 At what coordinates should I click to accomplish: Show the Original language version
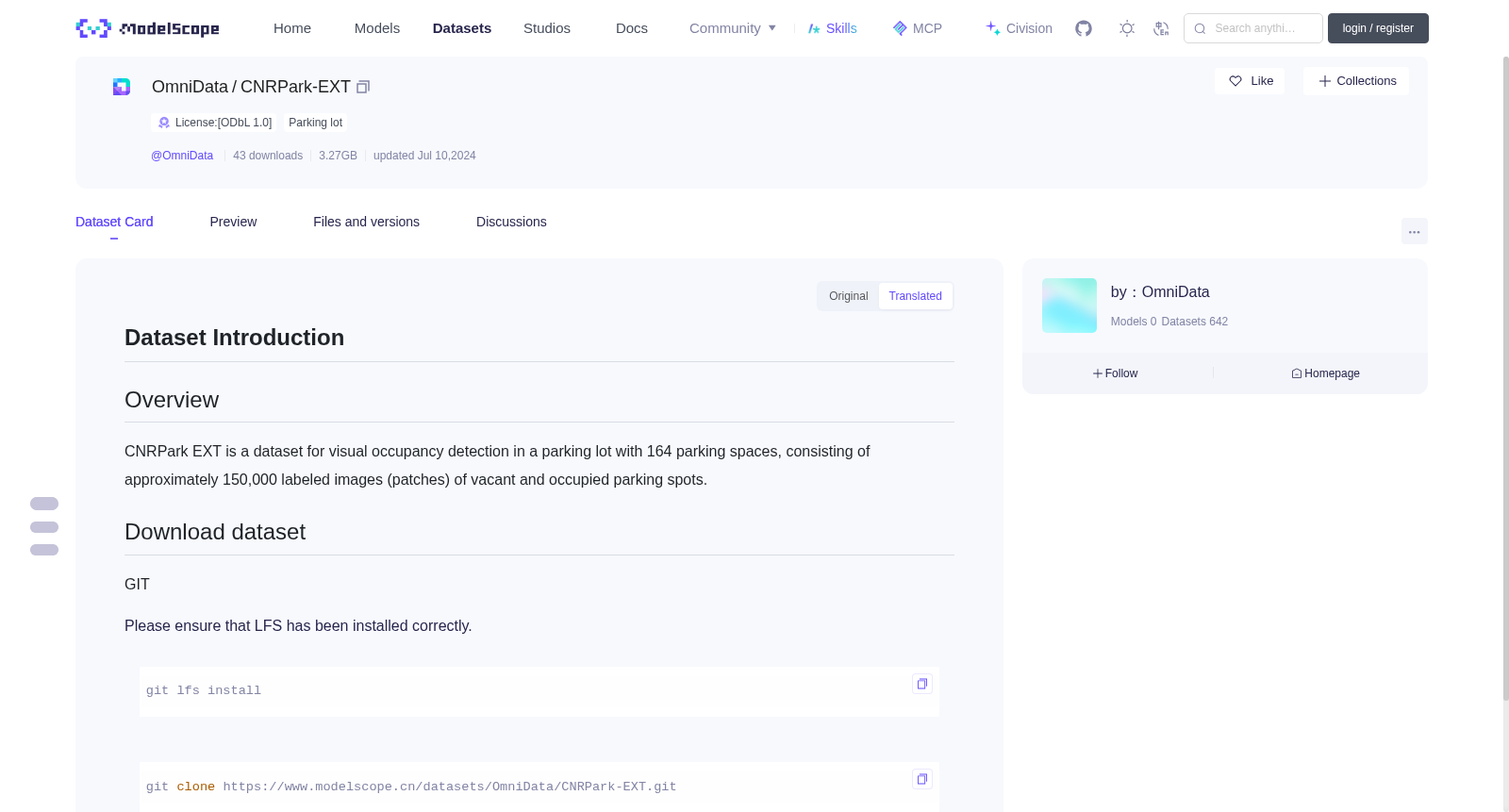coord(849,296)
